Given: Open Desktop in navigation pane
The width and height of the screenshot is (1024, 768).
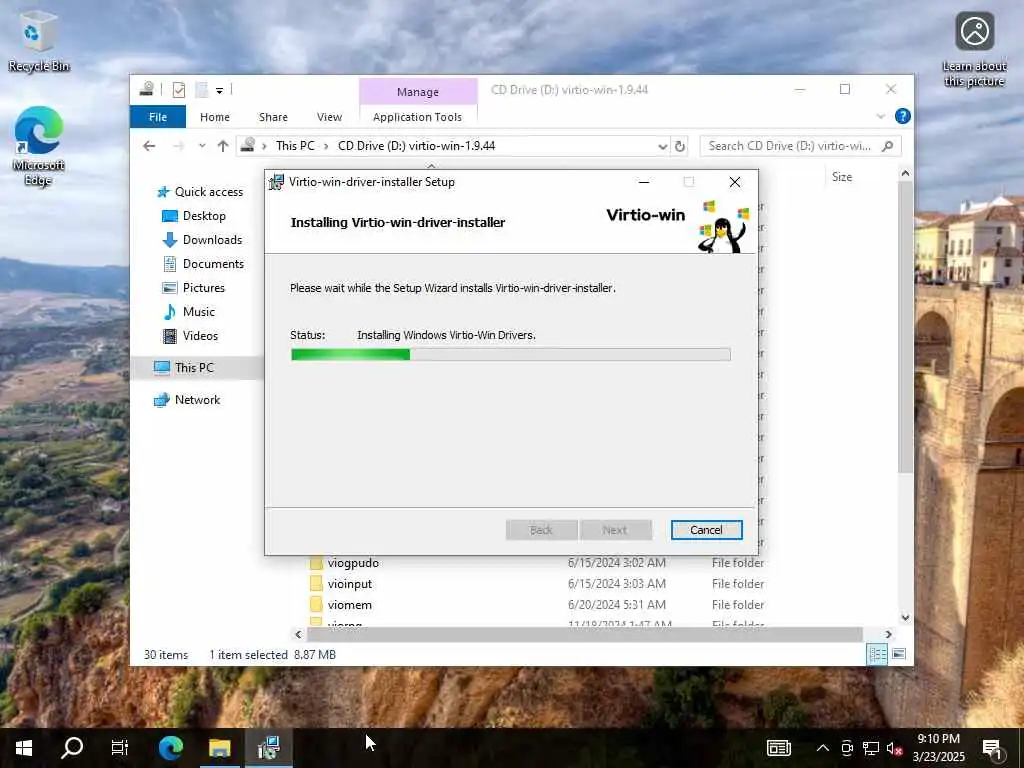Looking at the screenshot, I should pos(194,216).
